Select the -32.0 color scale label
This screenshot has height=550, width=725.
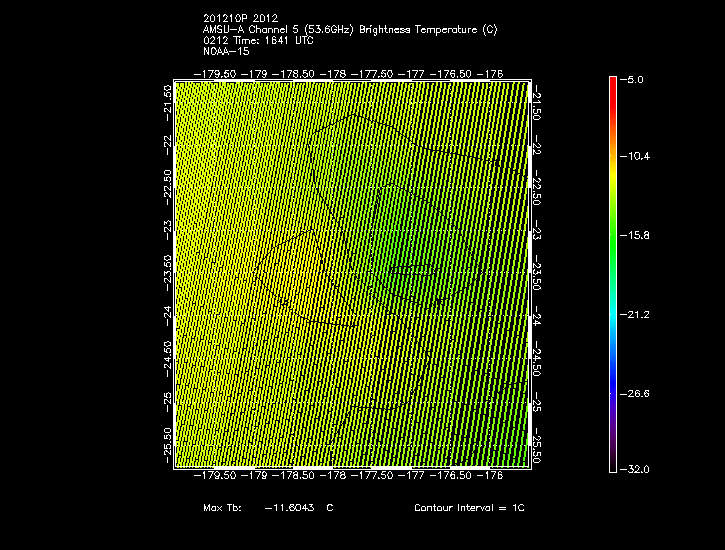point(637,469)
